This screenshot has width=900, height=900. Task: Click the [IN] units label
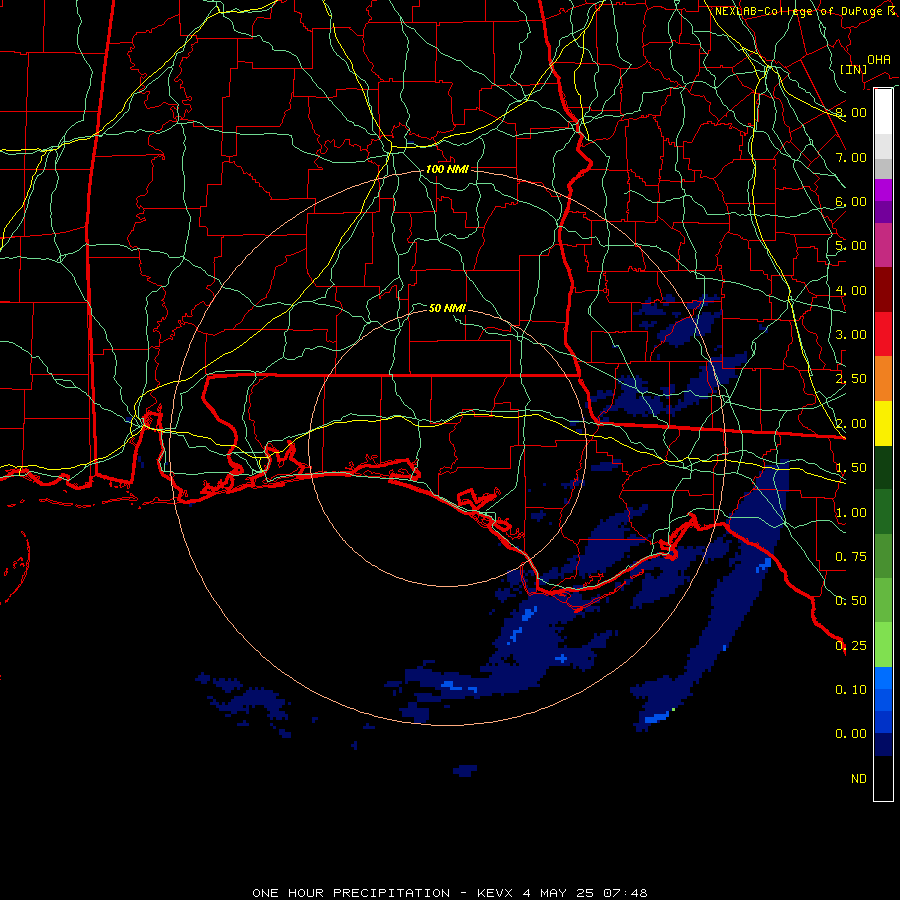pos(853,69)
